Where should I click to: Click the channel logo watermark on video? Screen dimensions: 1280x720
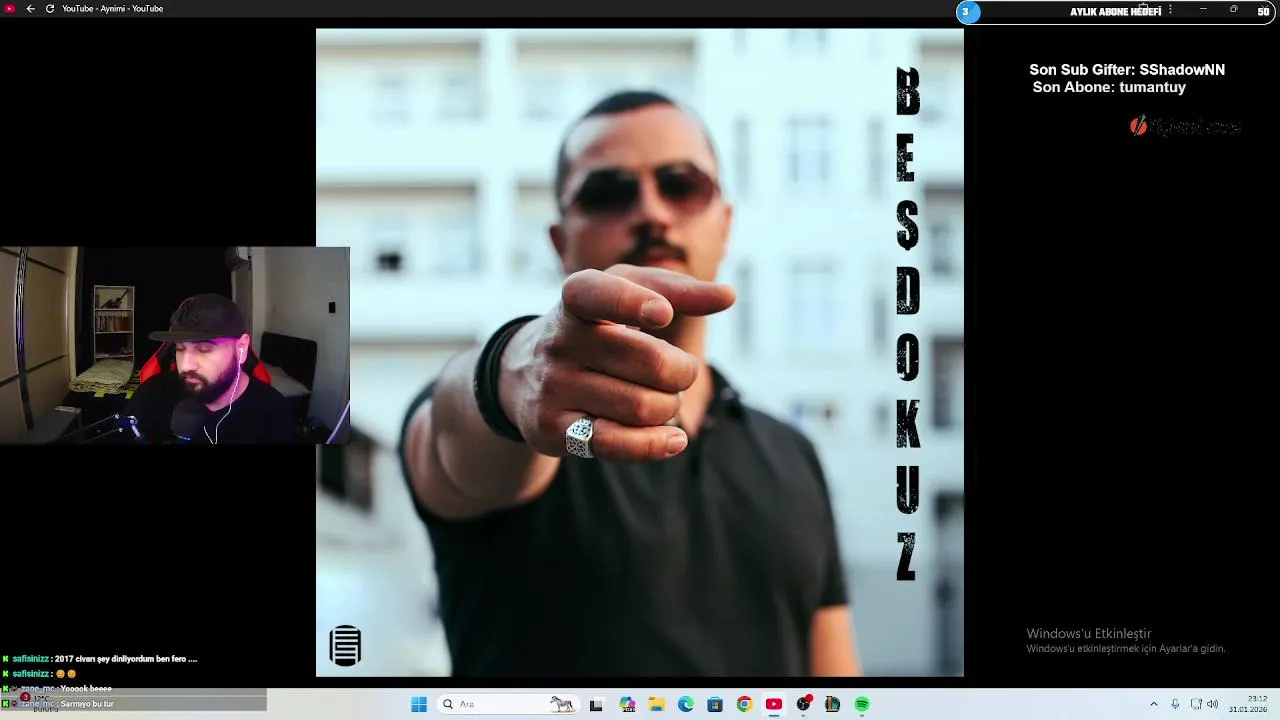tap(345, 645)
